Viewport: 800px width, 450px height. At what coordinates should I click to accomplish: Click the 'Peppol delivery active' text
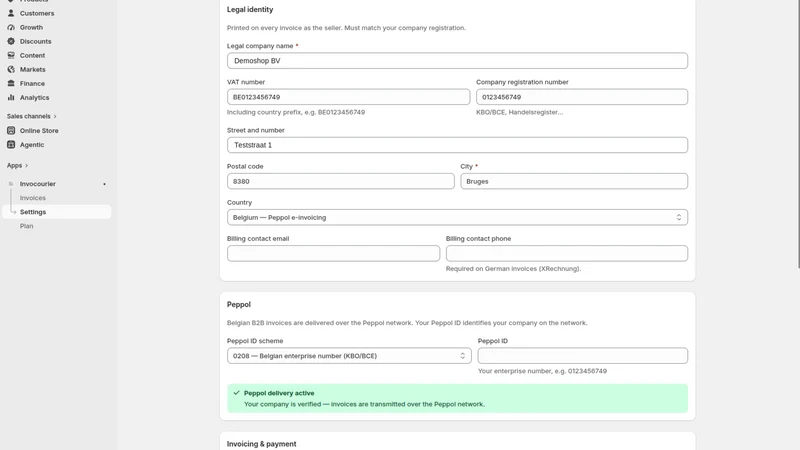(x=279, y=393)
